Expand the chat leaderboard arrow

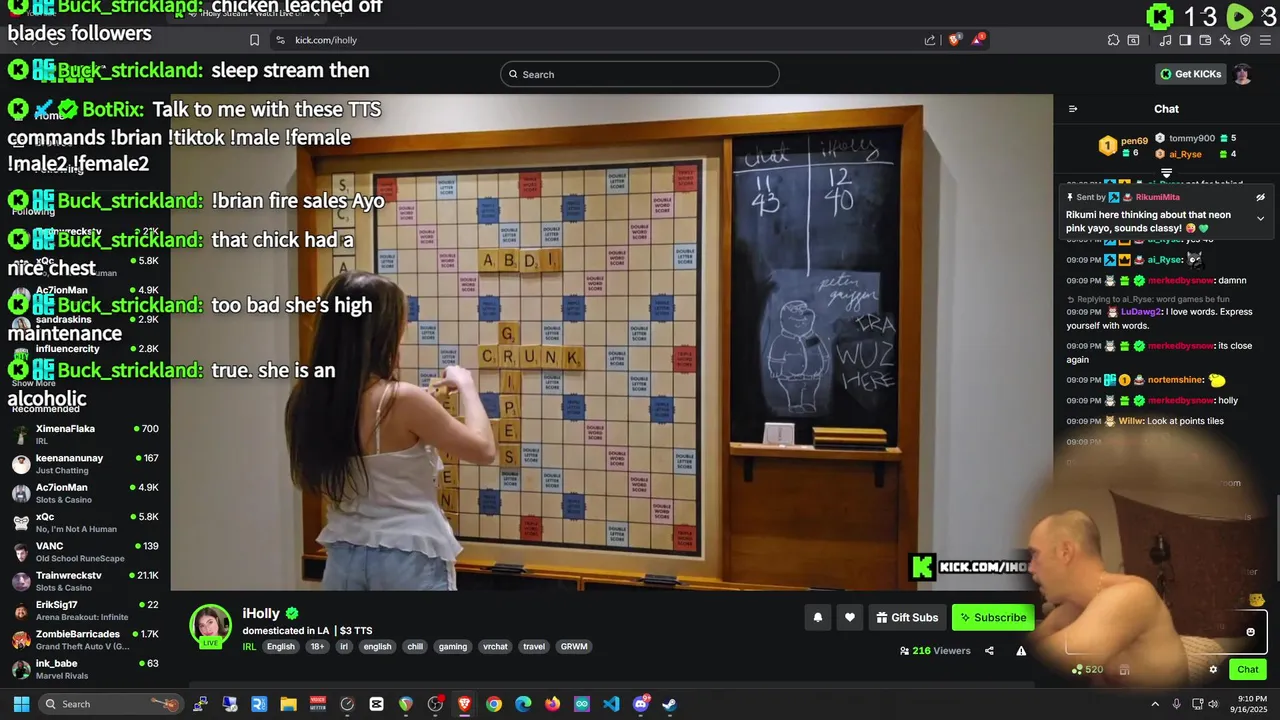click(1166, 173)
